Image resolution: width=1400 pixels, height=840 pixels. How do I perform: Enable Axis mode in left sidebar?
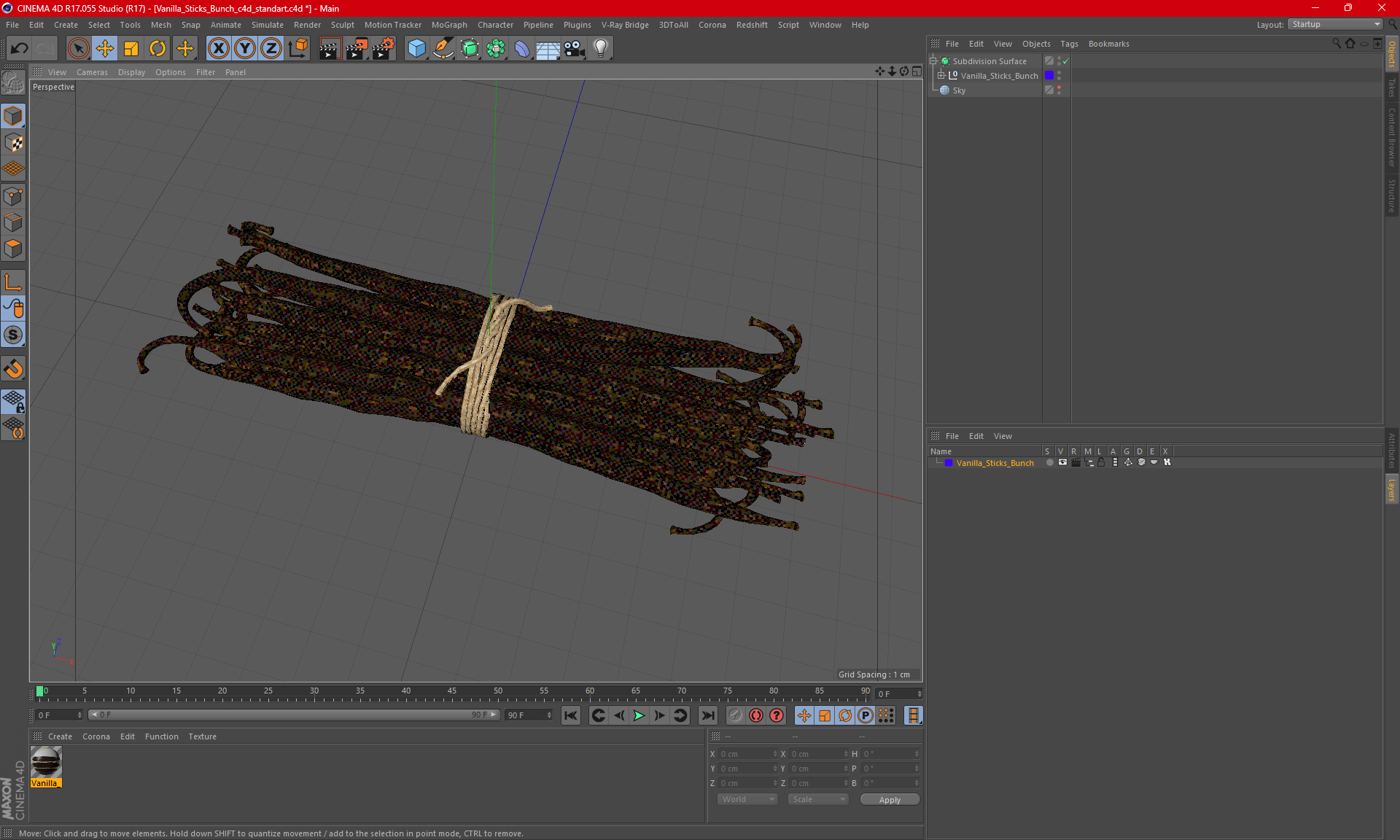(x=13, y=282)
